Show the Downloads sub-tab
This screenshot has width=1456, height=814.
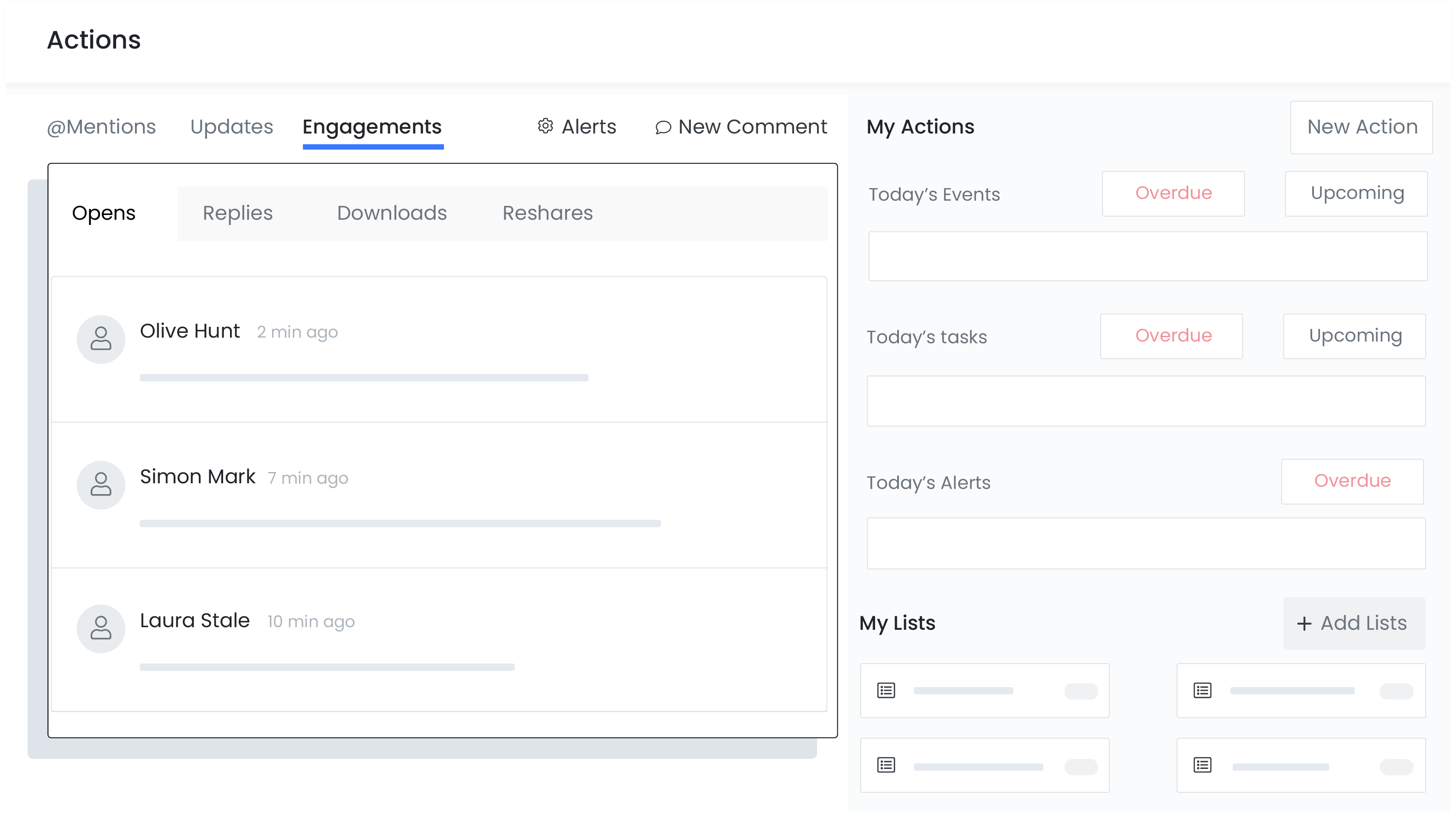[x=392, y=213]
